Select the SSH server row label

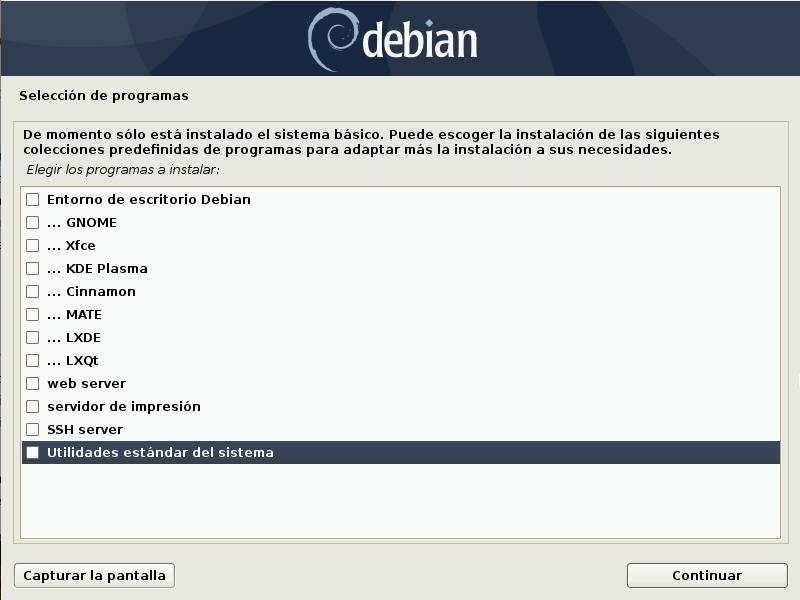(85, 430)
